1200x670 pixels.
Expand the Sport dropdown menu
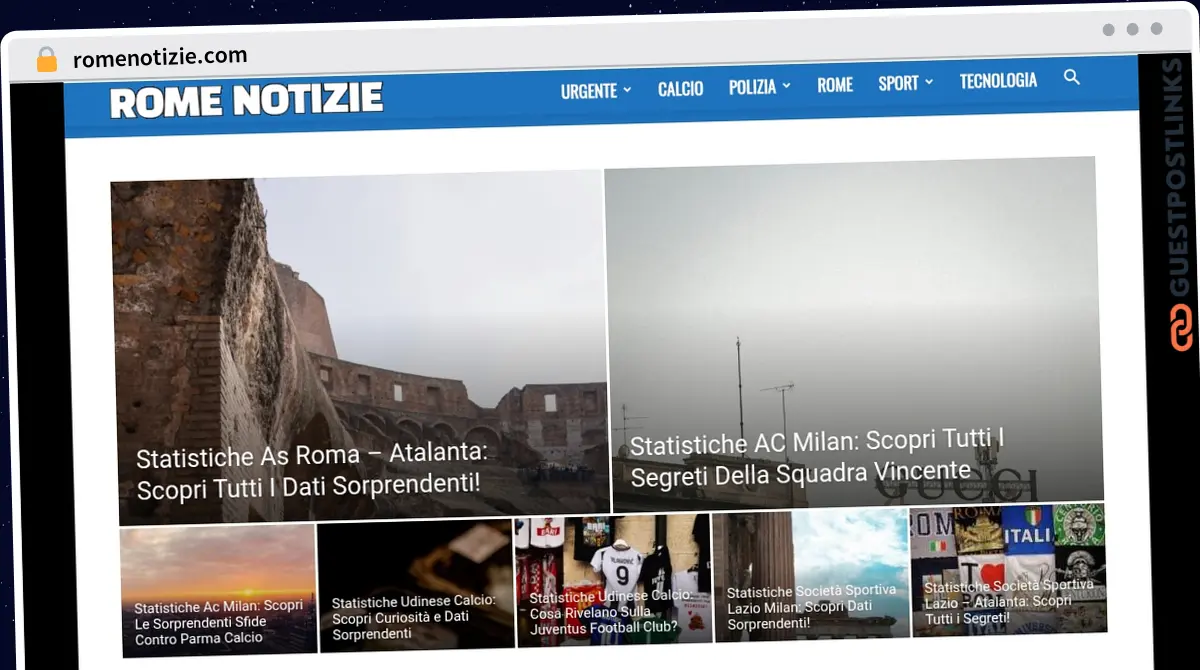905,83
